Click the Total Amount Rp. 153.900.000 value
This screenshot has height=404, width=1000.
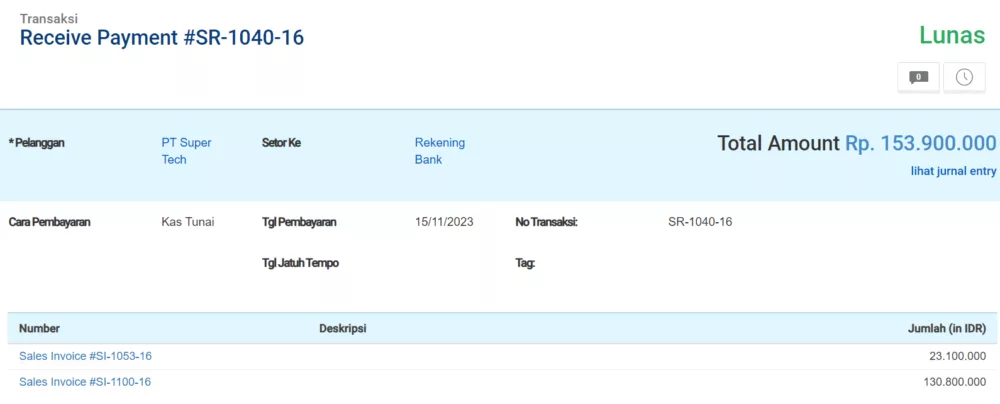pyautogui.click(x=920, y=143)
